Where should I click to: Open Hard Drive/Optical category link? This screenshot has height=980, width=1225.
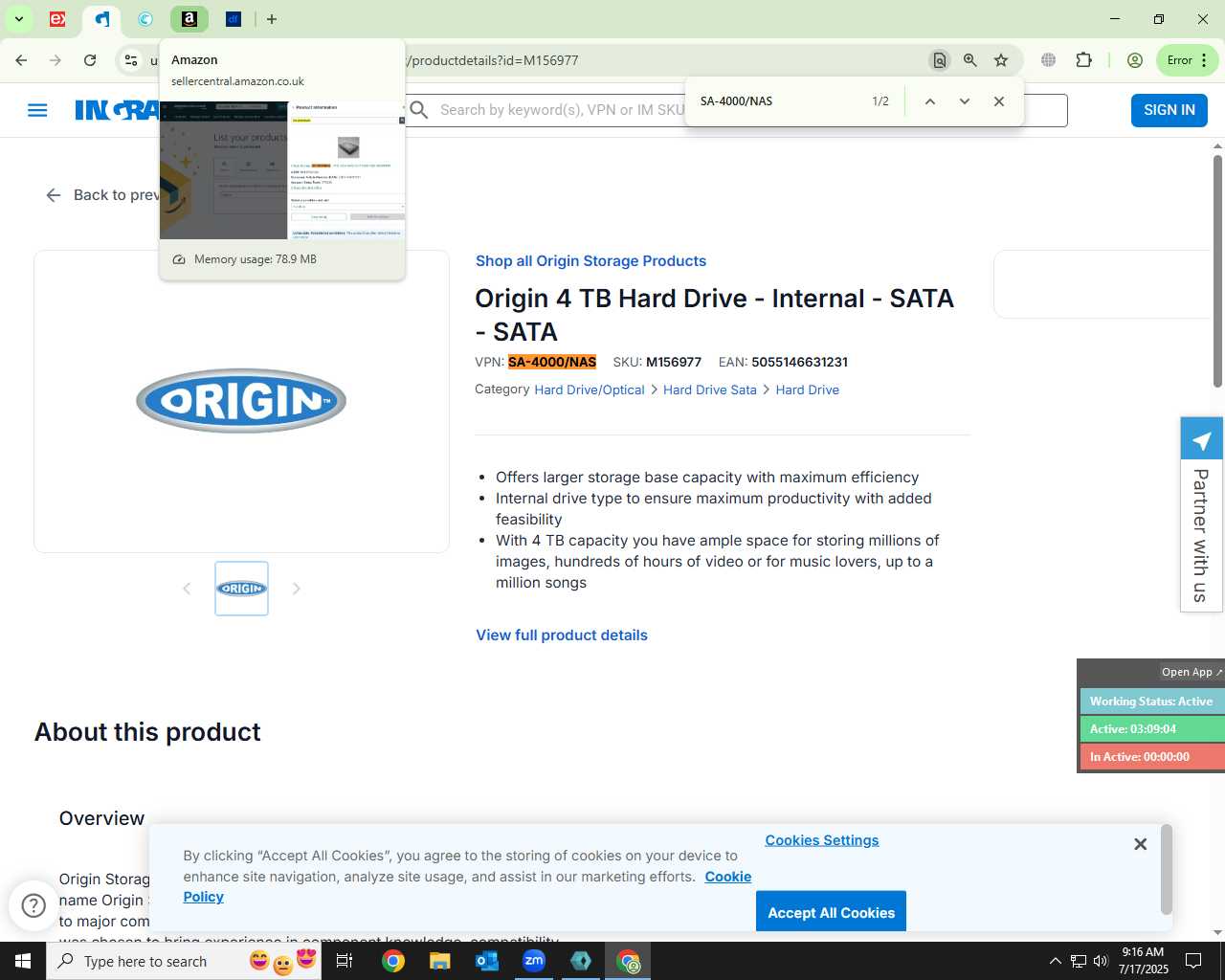[x=590, y=390]
